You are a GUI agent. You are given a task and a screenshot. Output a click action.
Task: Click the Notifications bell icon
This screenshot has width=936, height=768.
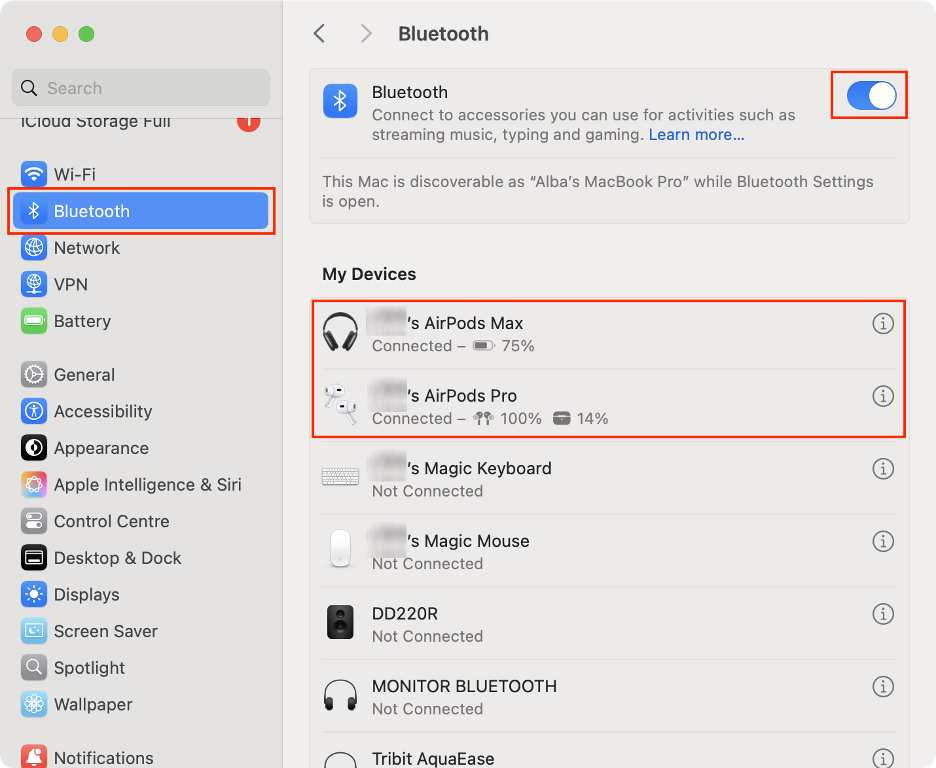[34, 757]
